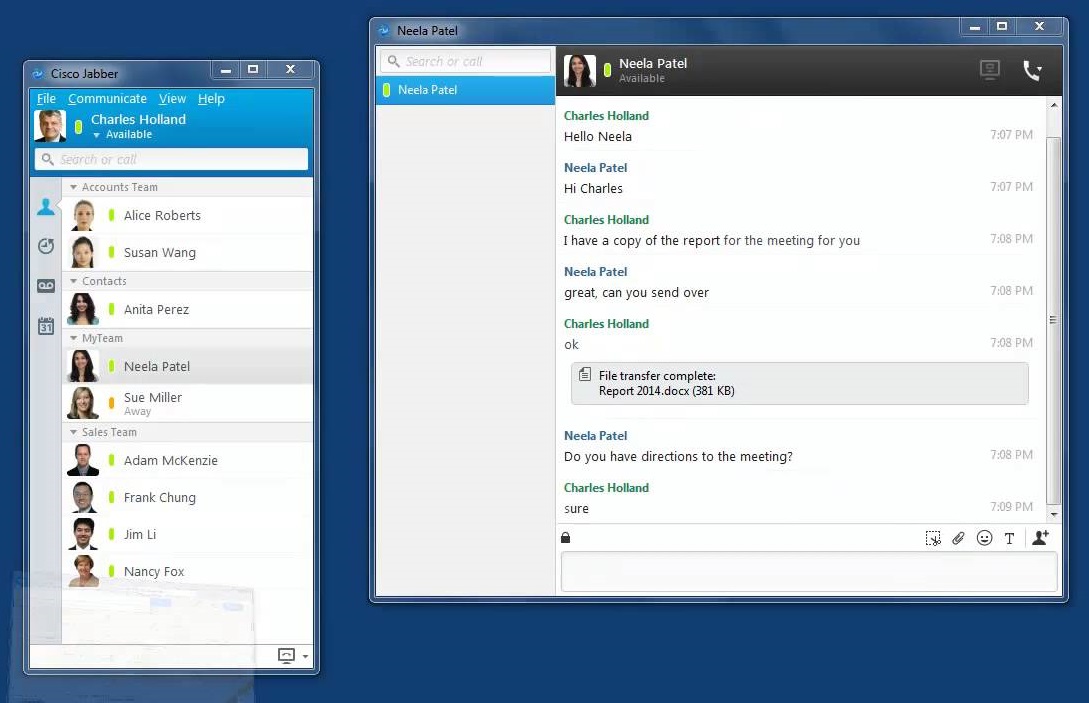This screenshot has height=703, width=1089.
Task: Select Neela Patel in MyTeam list
Action: 188,366
